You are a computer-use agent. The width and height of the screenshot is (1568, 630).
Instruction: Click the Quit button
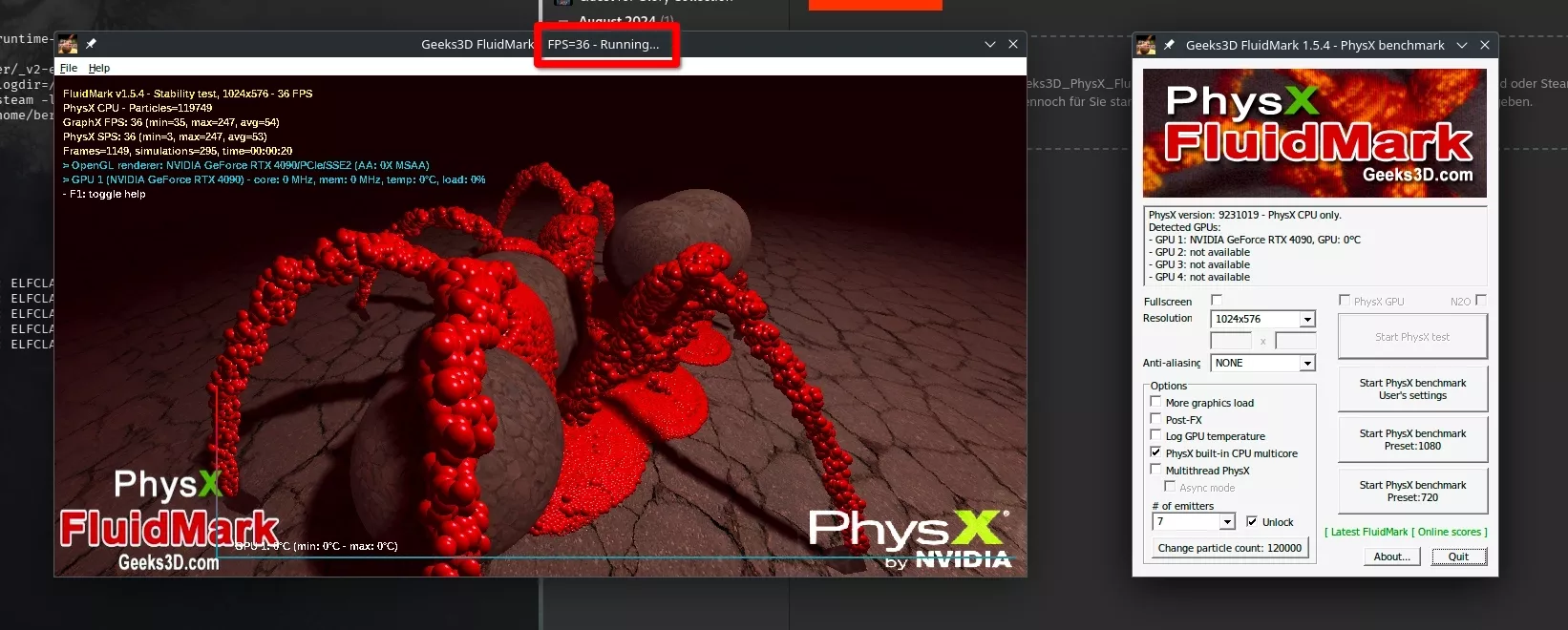point(1458,557)
